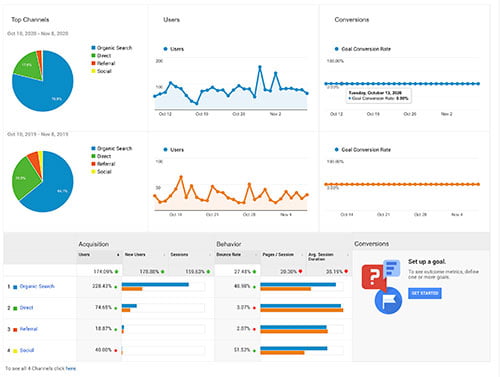Click the Acquisition section header

pos(94,244)
